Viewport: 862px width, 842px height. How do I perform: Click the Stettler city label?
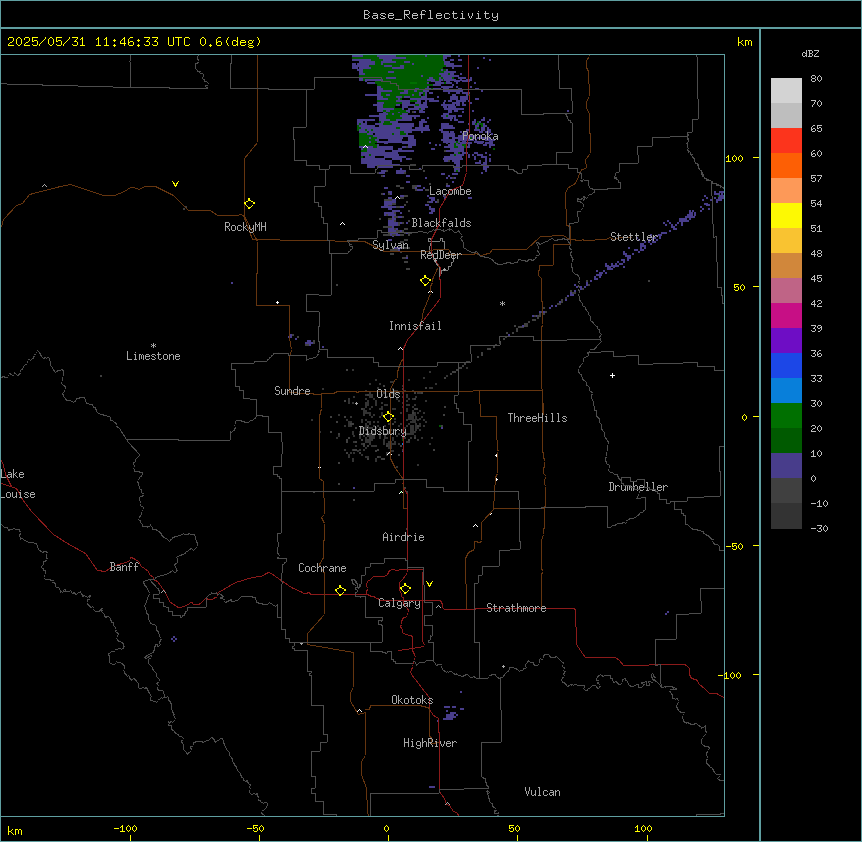634,237
